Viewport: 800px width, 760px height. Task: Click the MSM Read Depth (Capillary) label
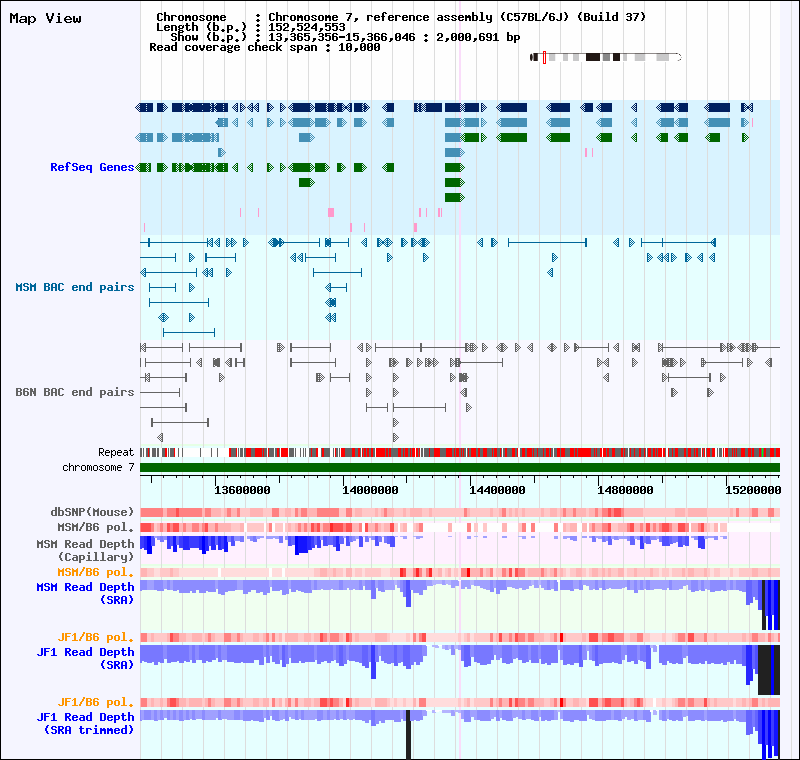coord(85,550)
